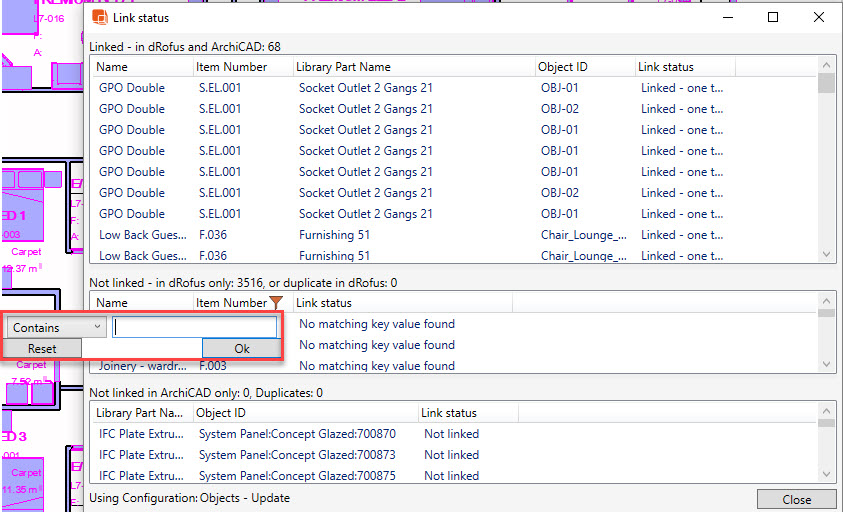The height and width of the screenshot is (512, 843).
Task: Maximize the Link status window
Action: 773,17
